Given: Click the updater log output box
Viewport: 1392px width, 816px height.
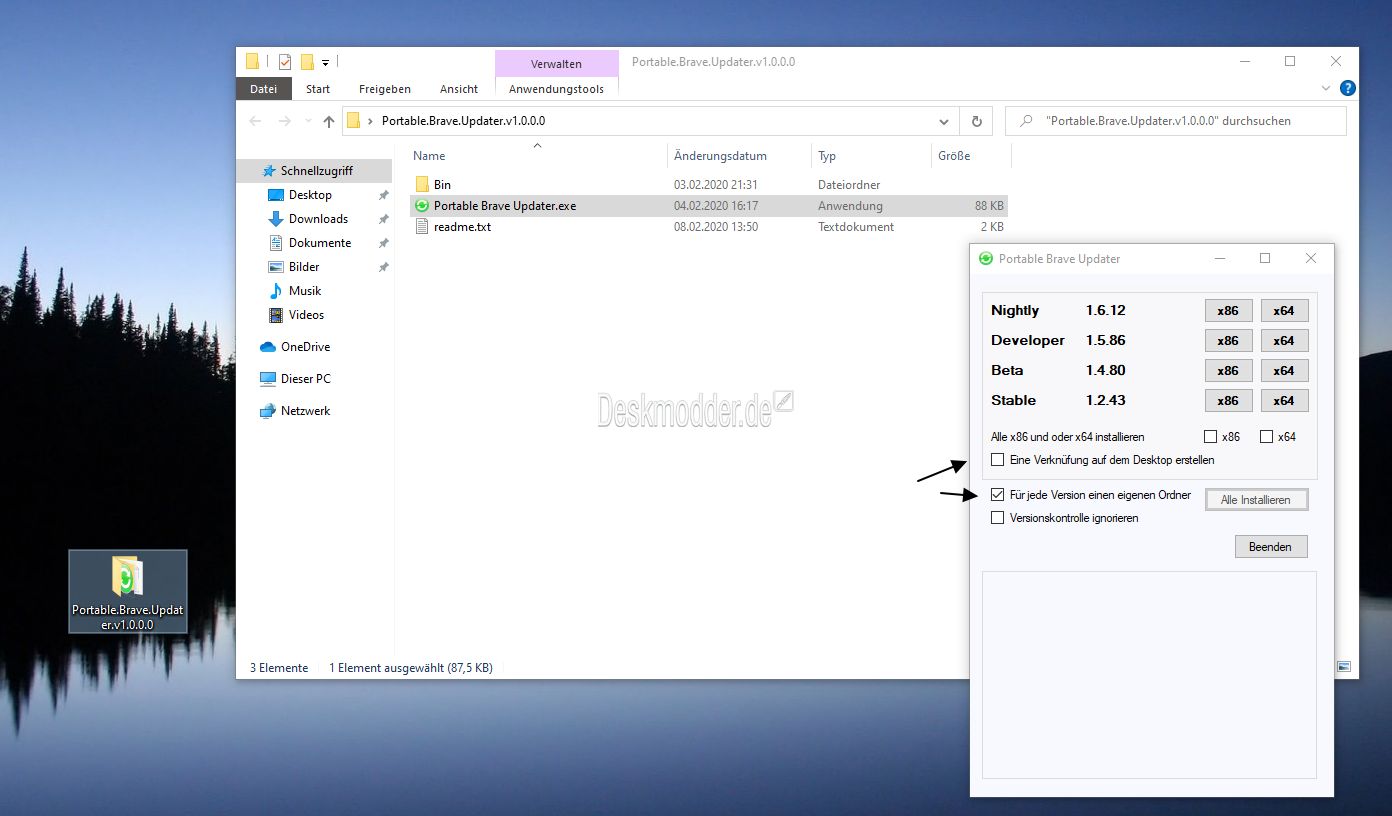Looking at the screenshot, I should click(1149, 675).
